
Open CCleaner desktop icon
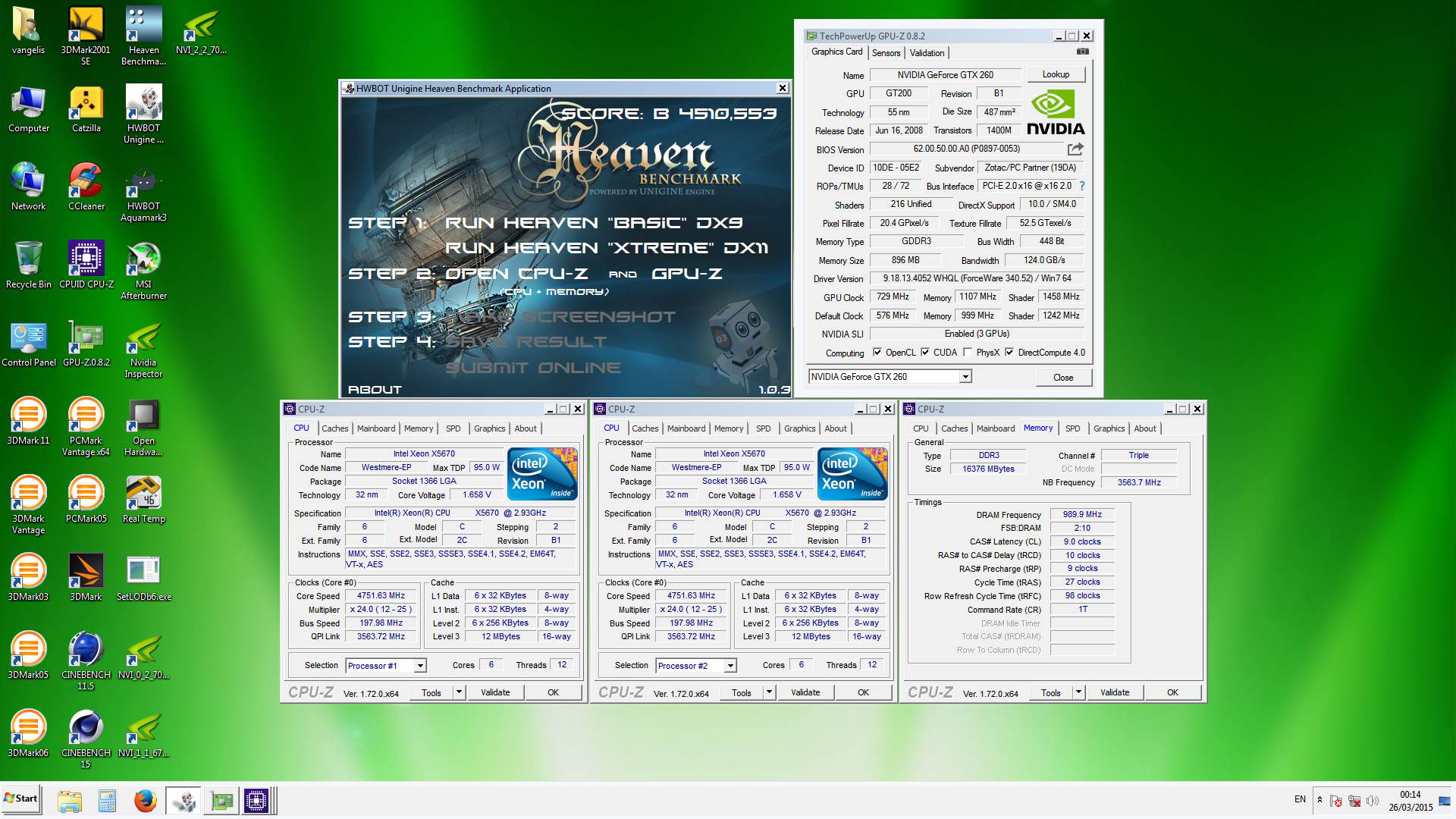click(x=86, y=187)
